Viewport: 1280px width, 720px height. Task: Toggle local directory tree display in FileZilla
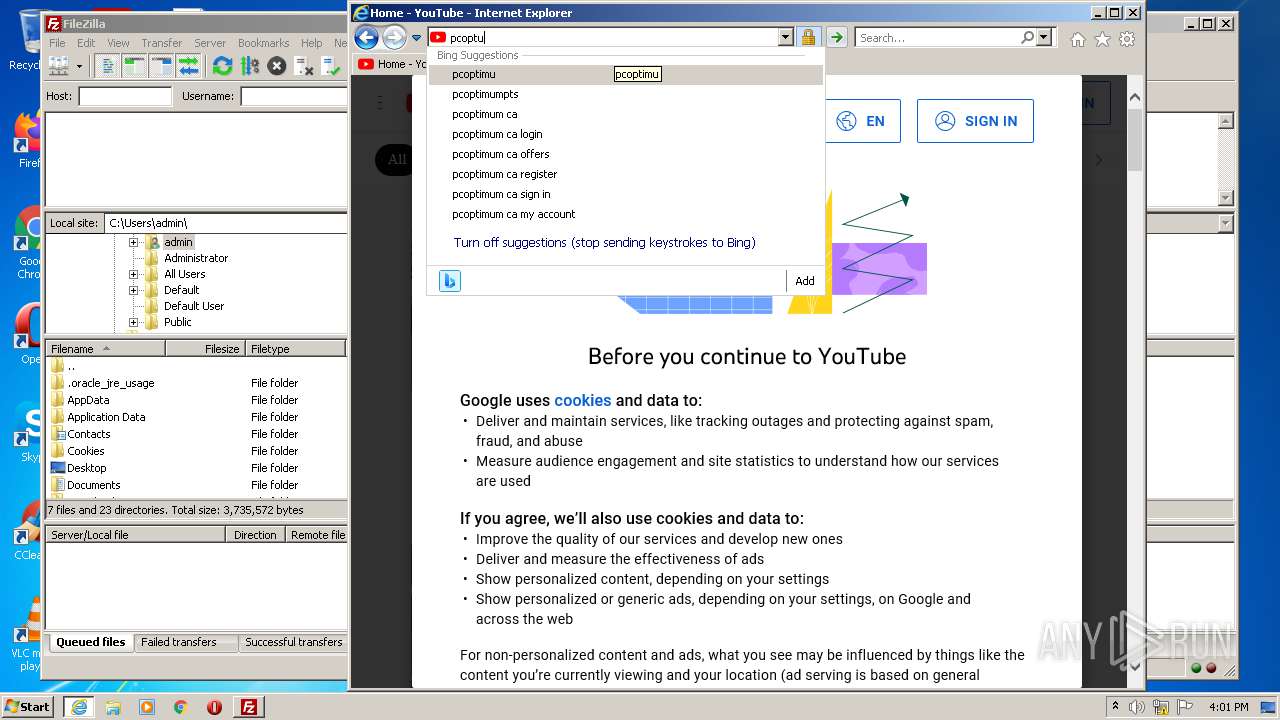point(134,66)
